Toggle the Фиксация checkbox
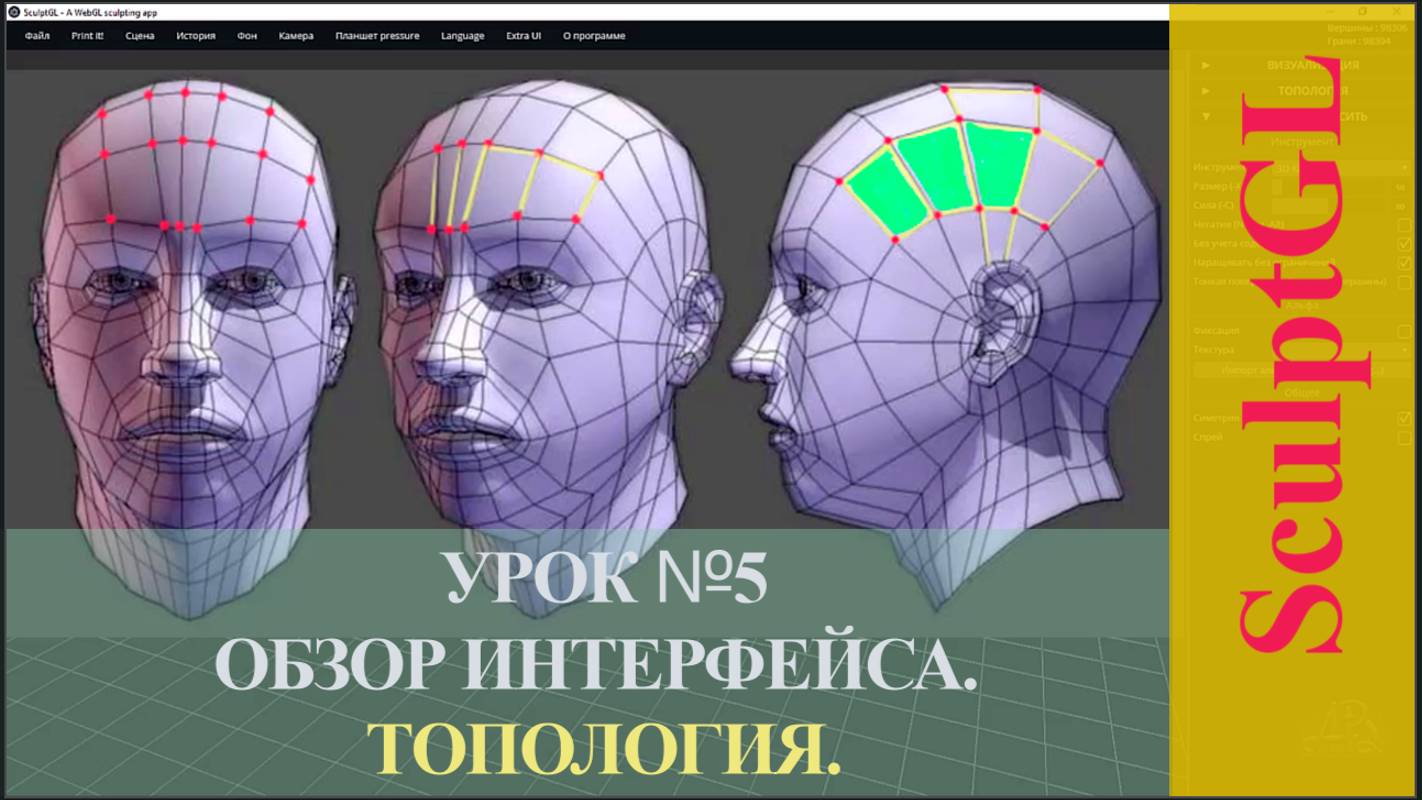Image resolution: width=1422 pixels, height=800 pixels. (x=1404, y=331)
